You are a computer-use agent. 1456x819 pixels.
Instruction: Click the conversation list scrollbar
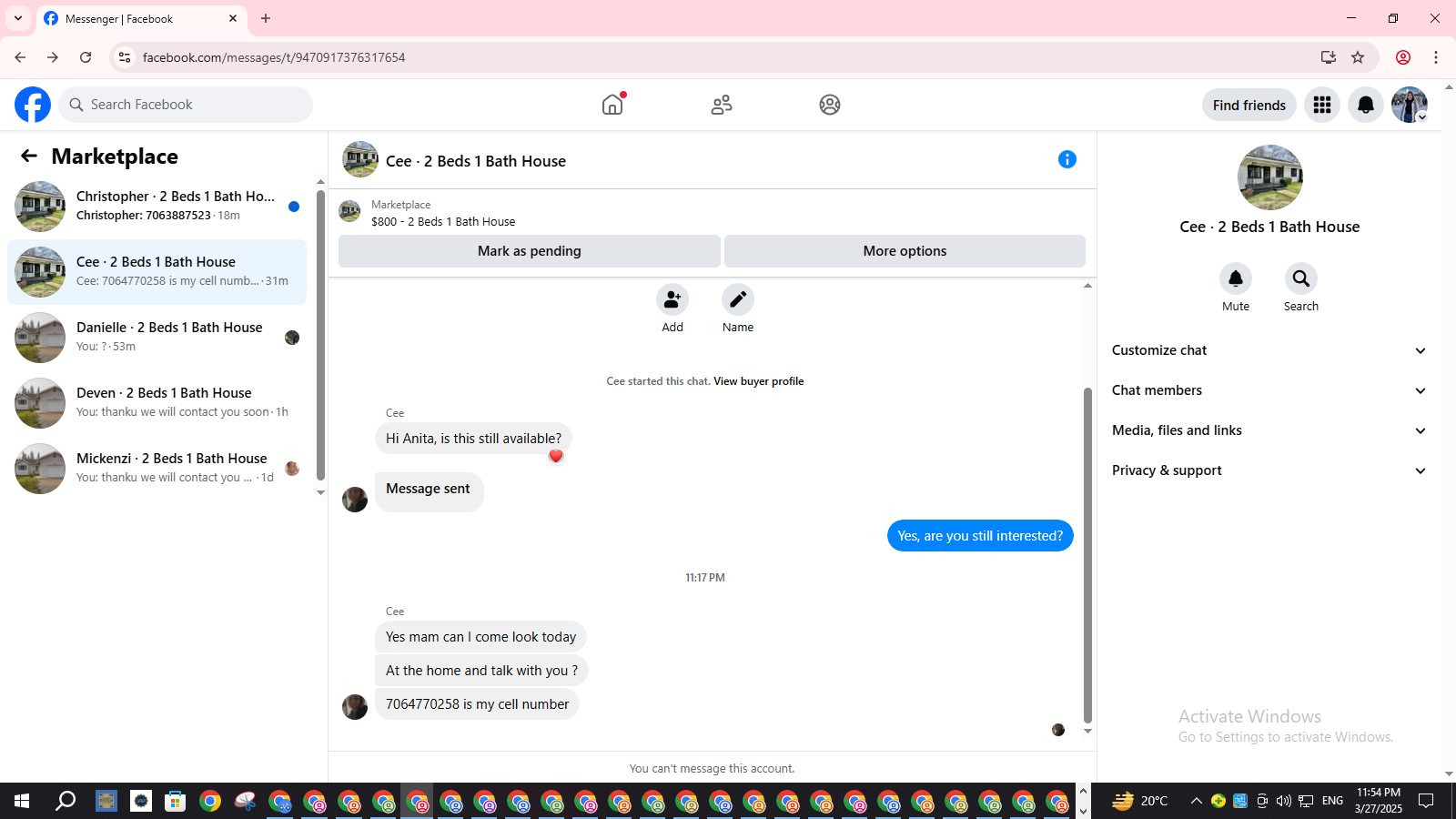coord(320,335)
